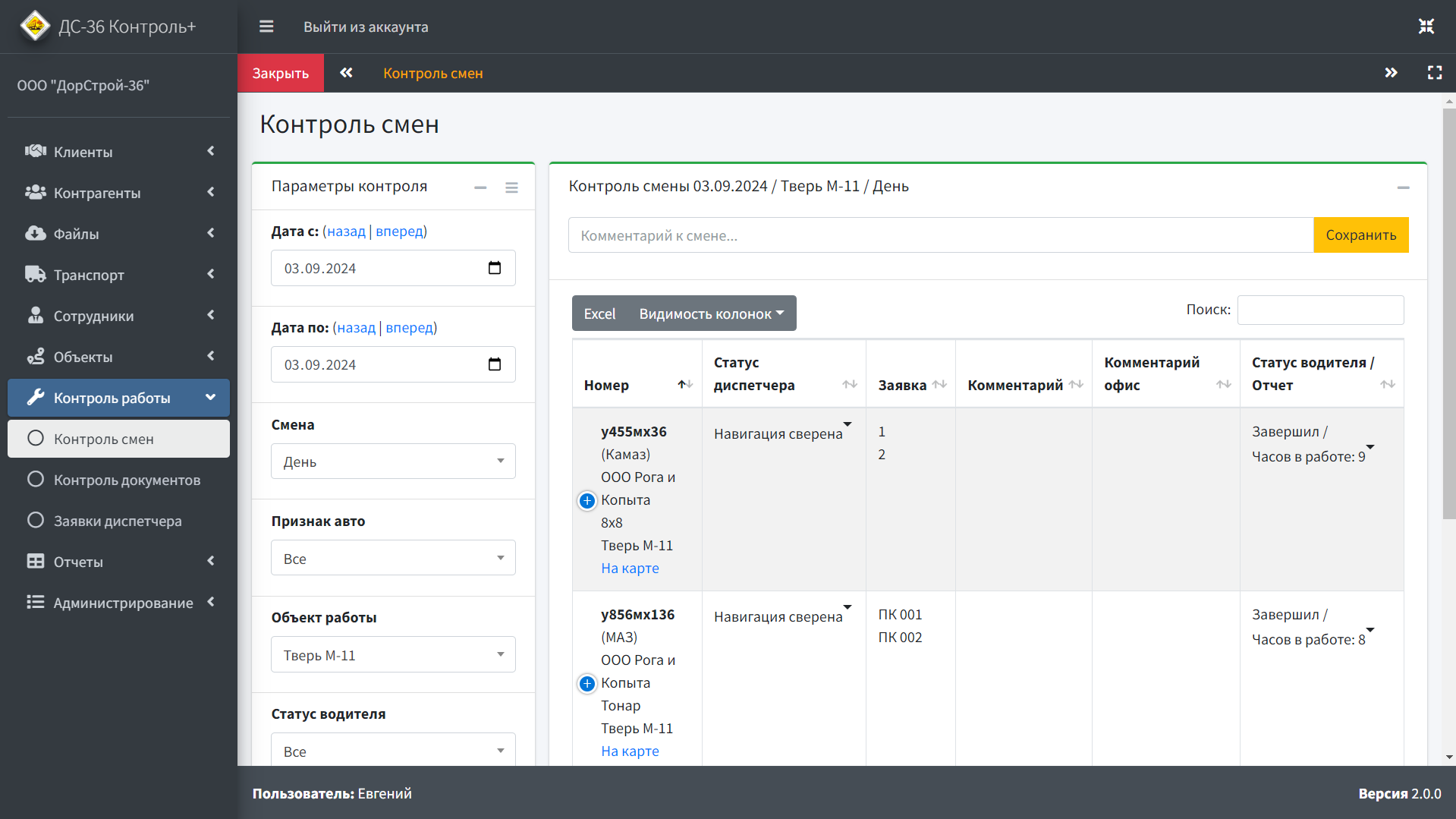Click вперед link for Дата с
Viewport: 1456px width, 819px height.
coord(400,231)
